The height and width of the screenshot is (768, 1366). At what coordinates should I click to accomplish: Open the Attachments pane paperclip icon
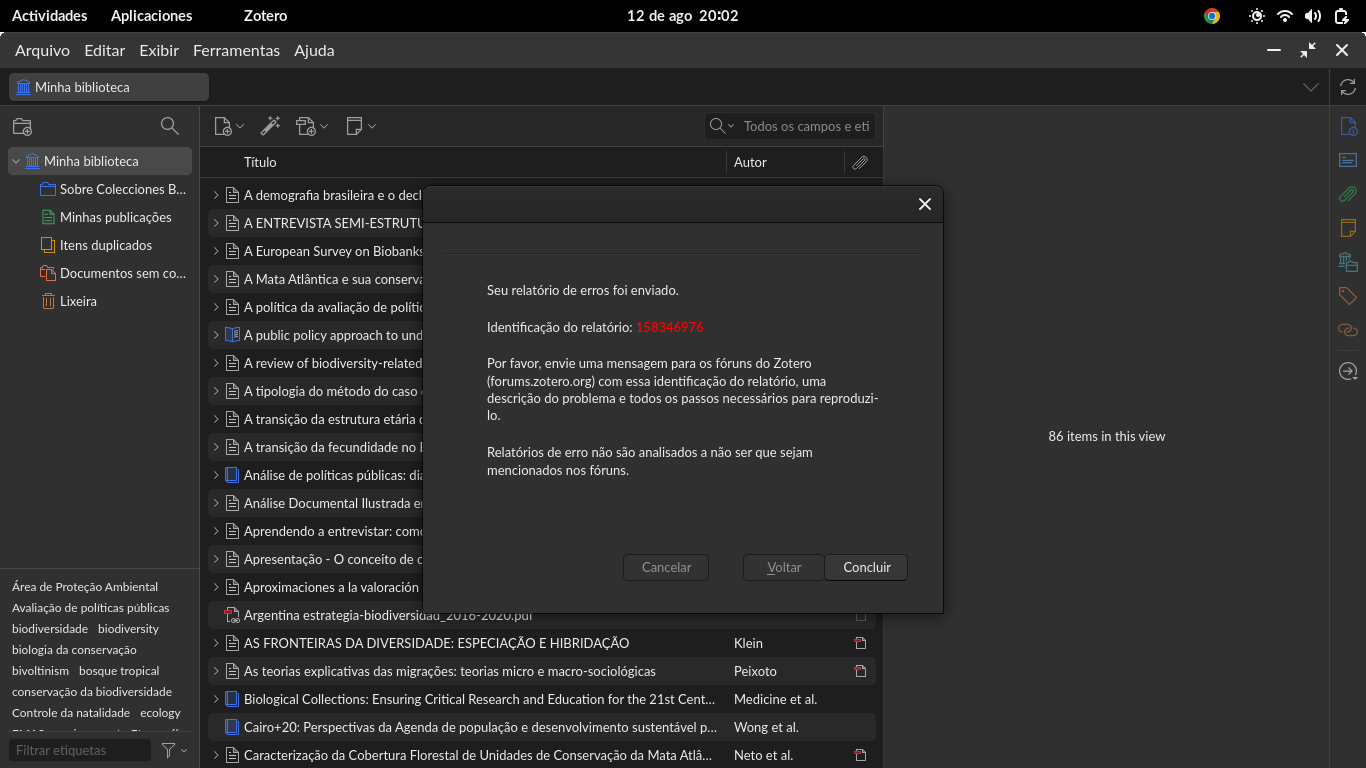(x=1348, y=194)
